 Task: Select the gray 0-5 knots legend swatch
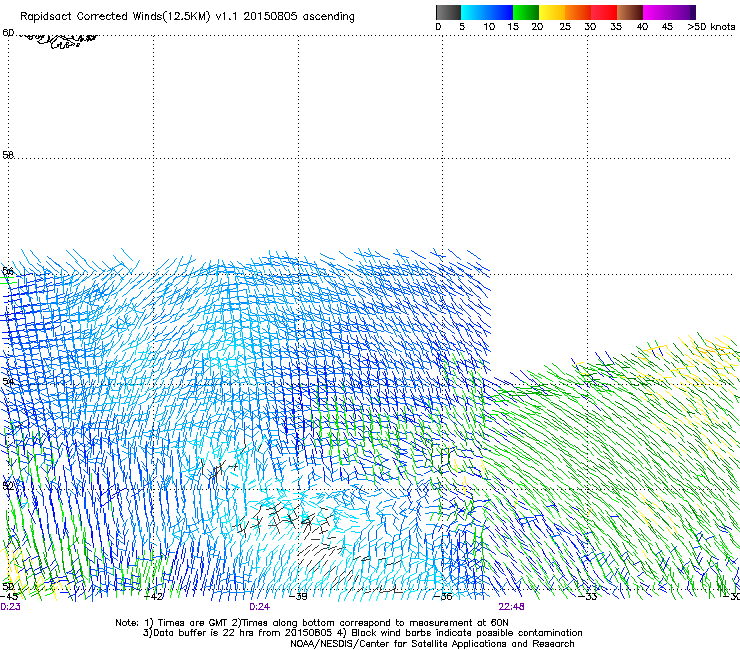[x=448, y=12]
